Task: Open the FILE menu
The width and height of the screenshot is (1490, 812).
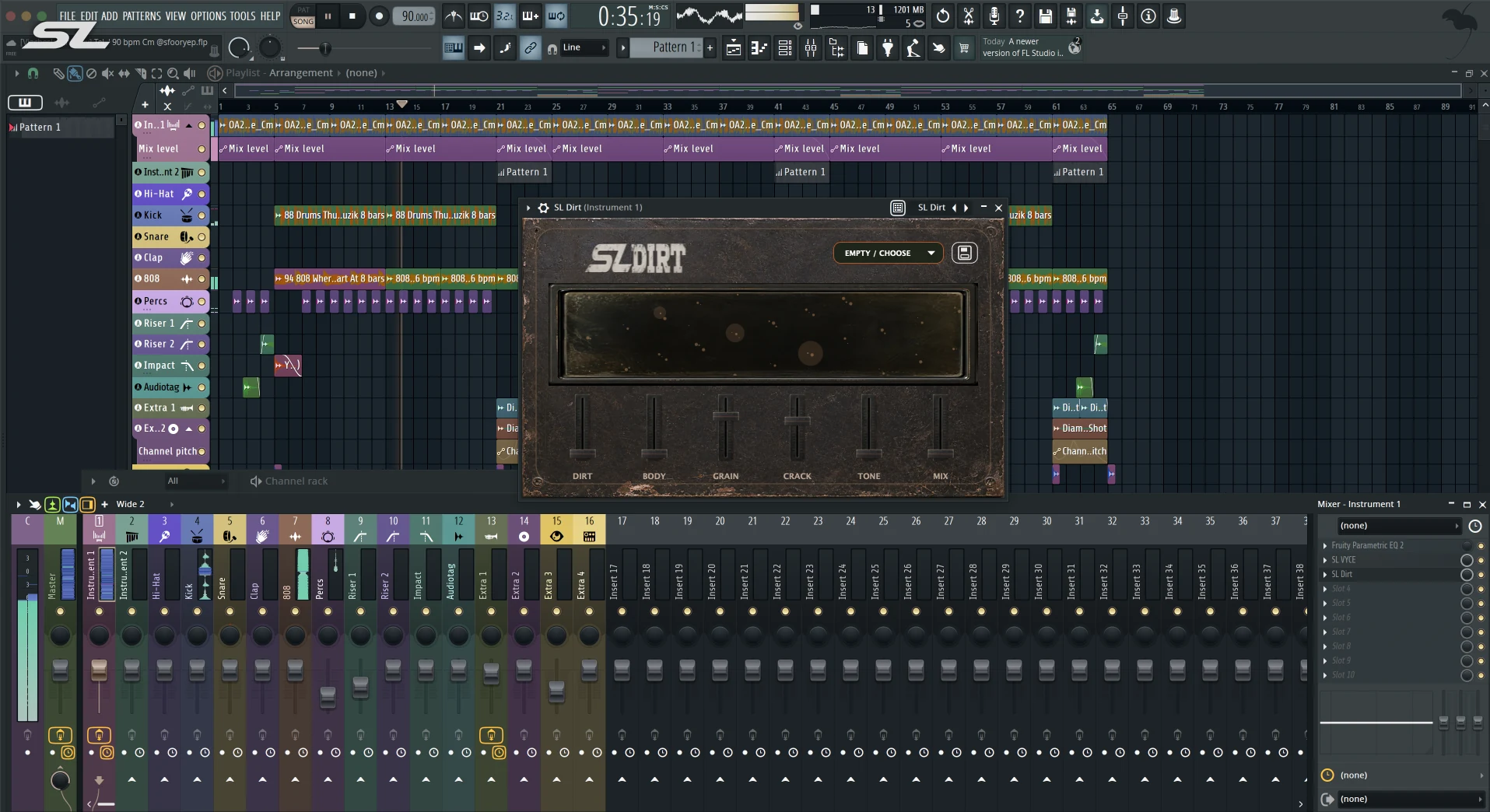Action: (x=68, y=16)
